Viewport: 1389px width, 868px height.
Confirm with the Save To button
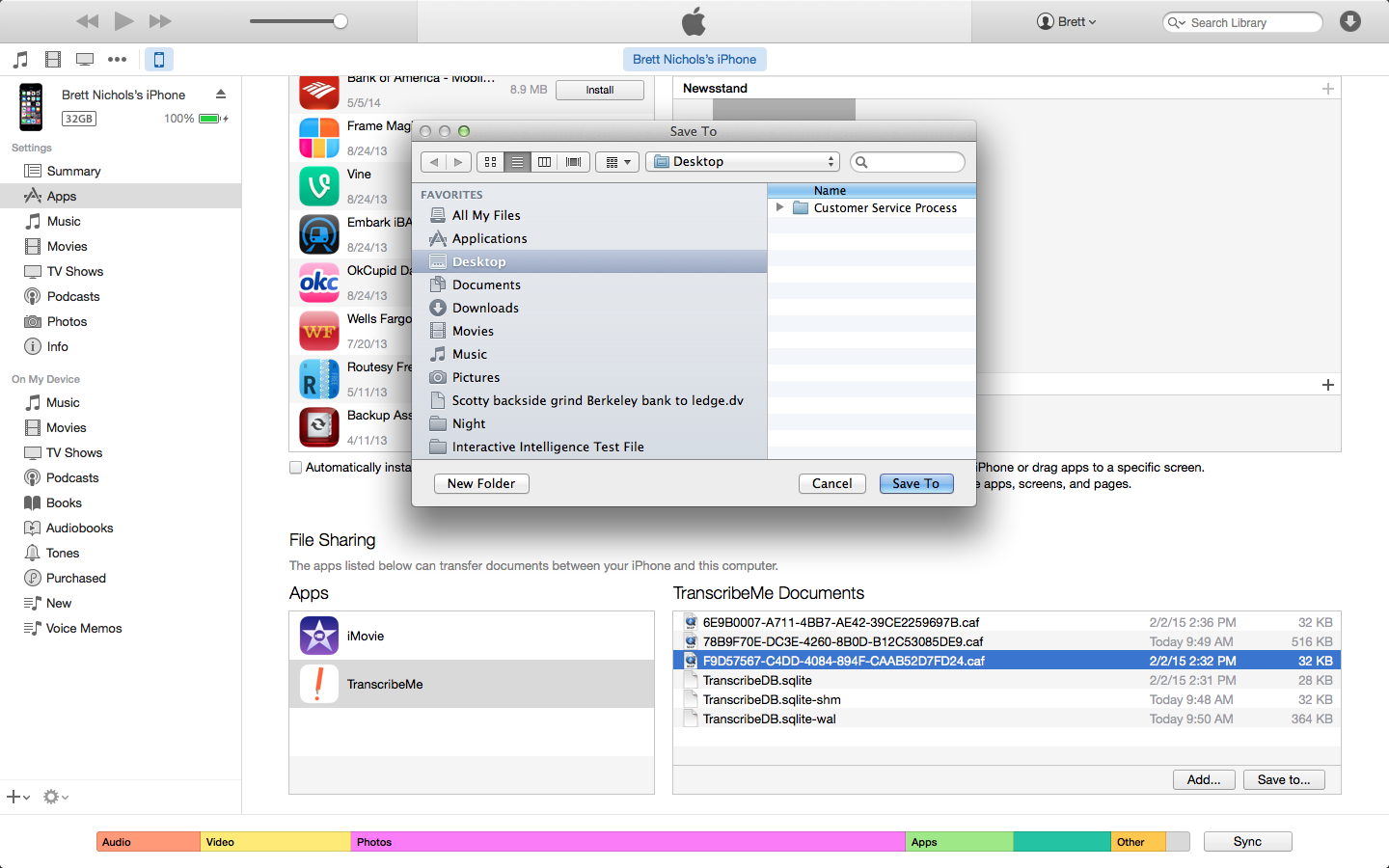click(916, 484)
